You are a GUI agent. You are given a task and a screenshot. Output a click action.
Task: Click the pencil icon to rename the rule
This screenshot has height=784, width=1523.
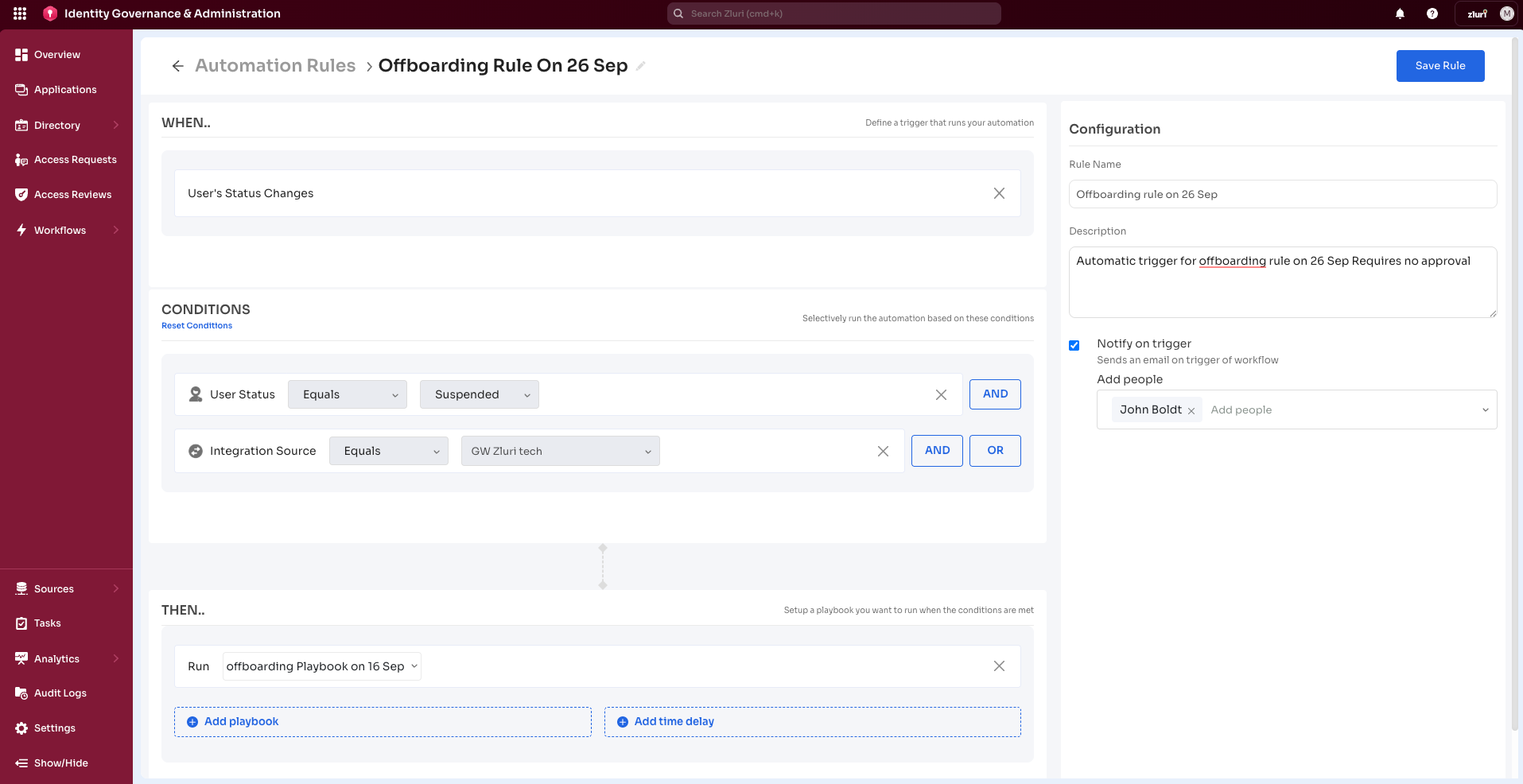(x=640, y=65)
